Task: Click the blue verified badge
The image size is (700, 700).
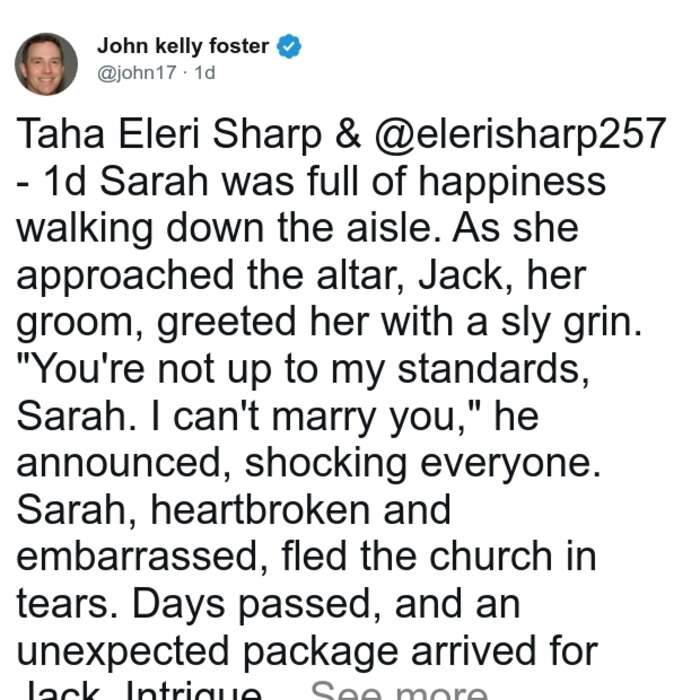Action: [x=289, y=46]
